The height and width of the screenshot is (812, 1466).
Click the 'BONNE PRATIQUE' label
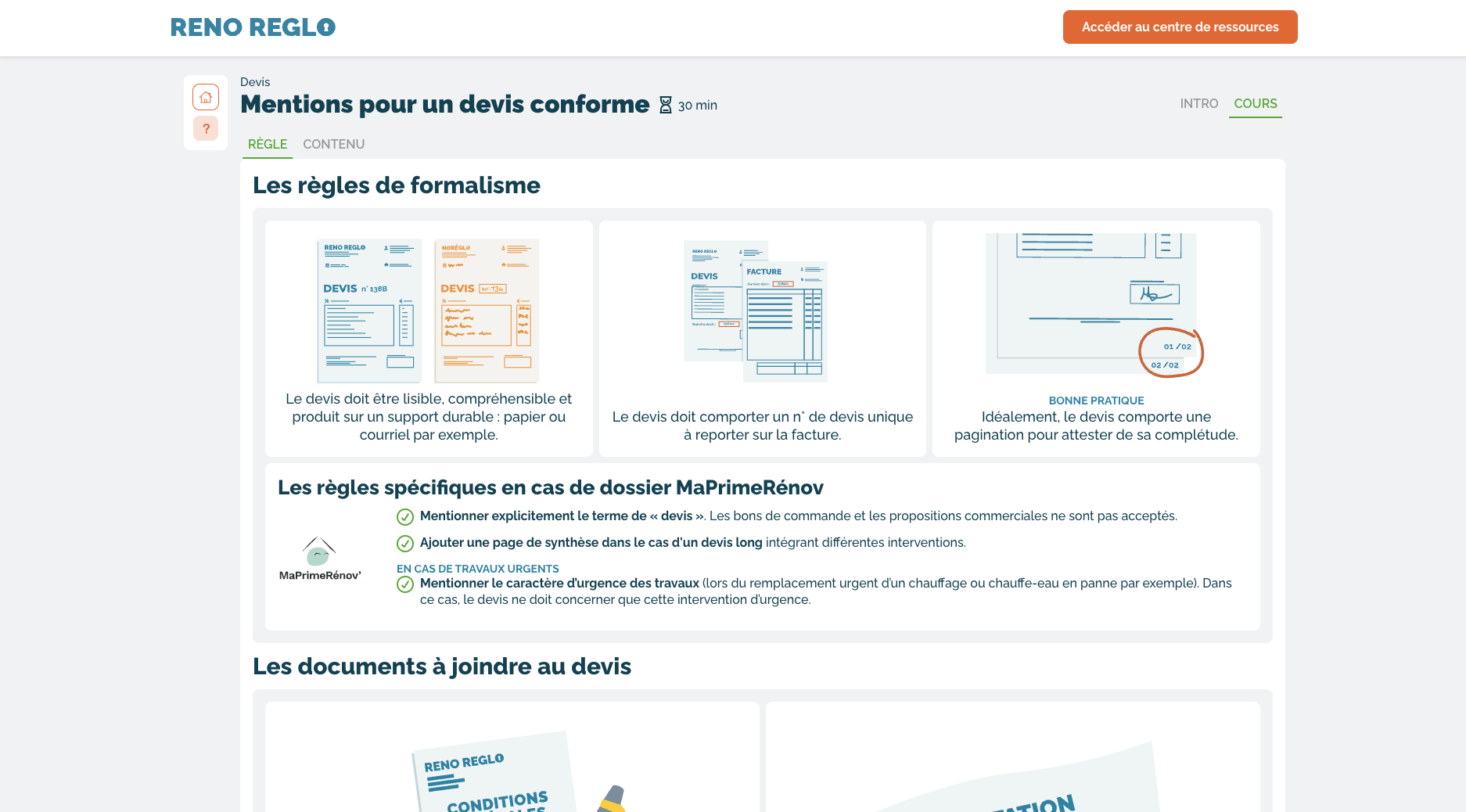(1096, 401)
